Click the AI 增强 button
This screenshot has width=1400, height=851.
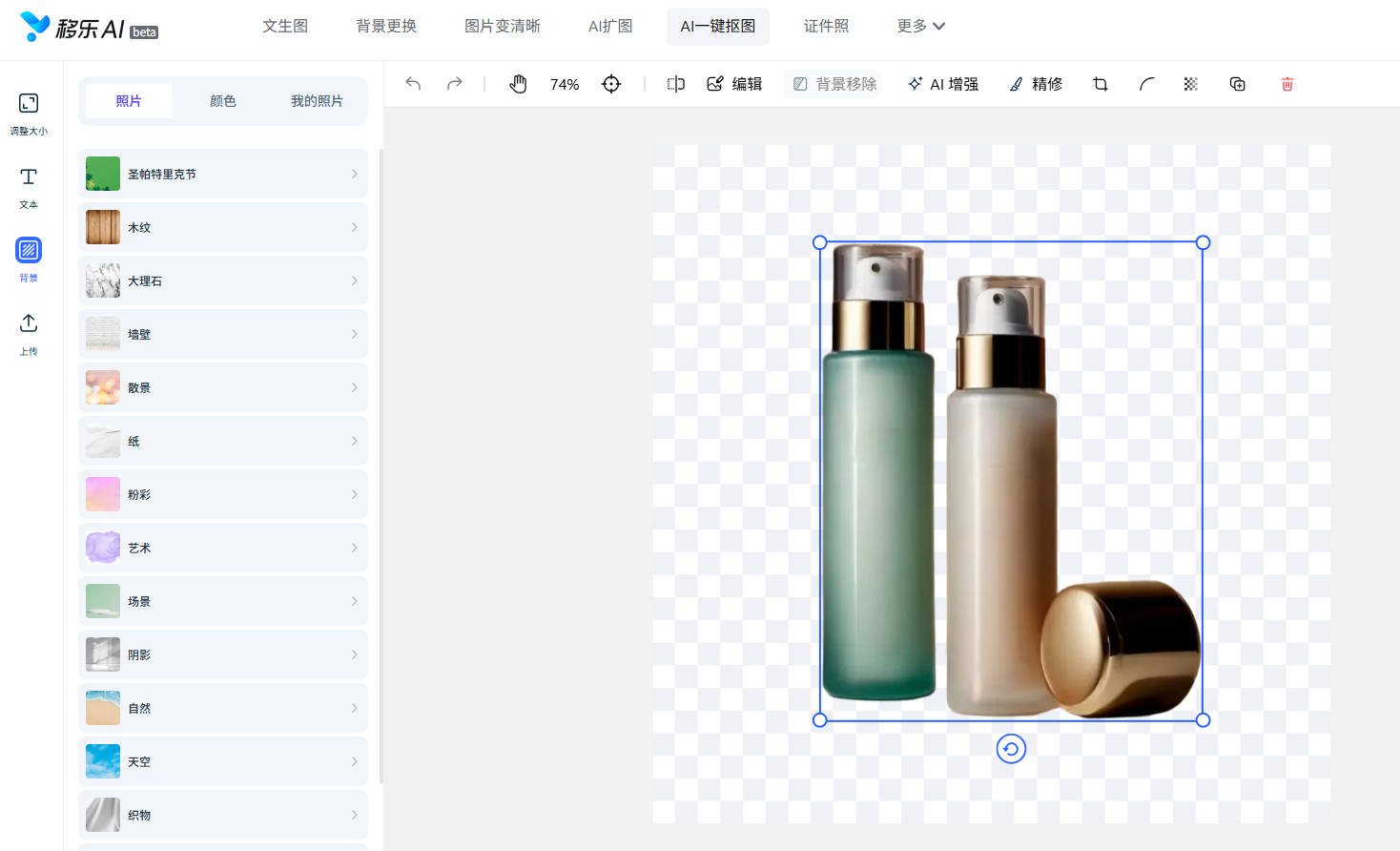click(x=943, y=84)
